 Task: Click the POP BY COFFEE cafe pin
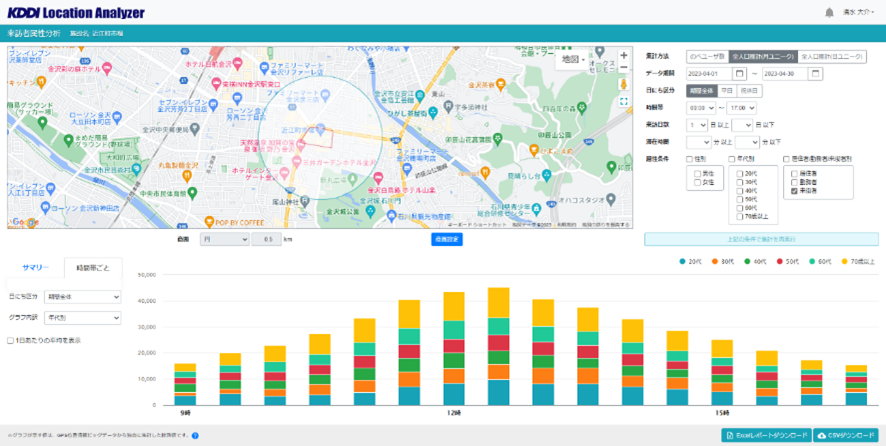pyautogui.click(x=209, y=222)
